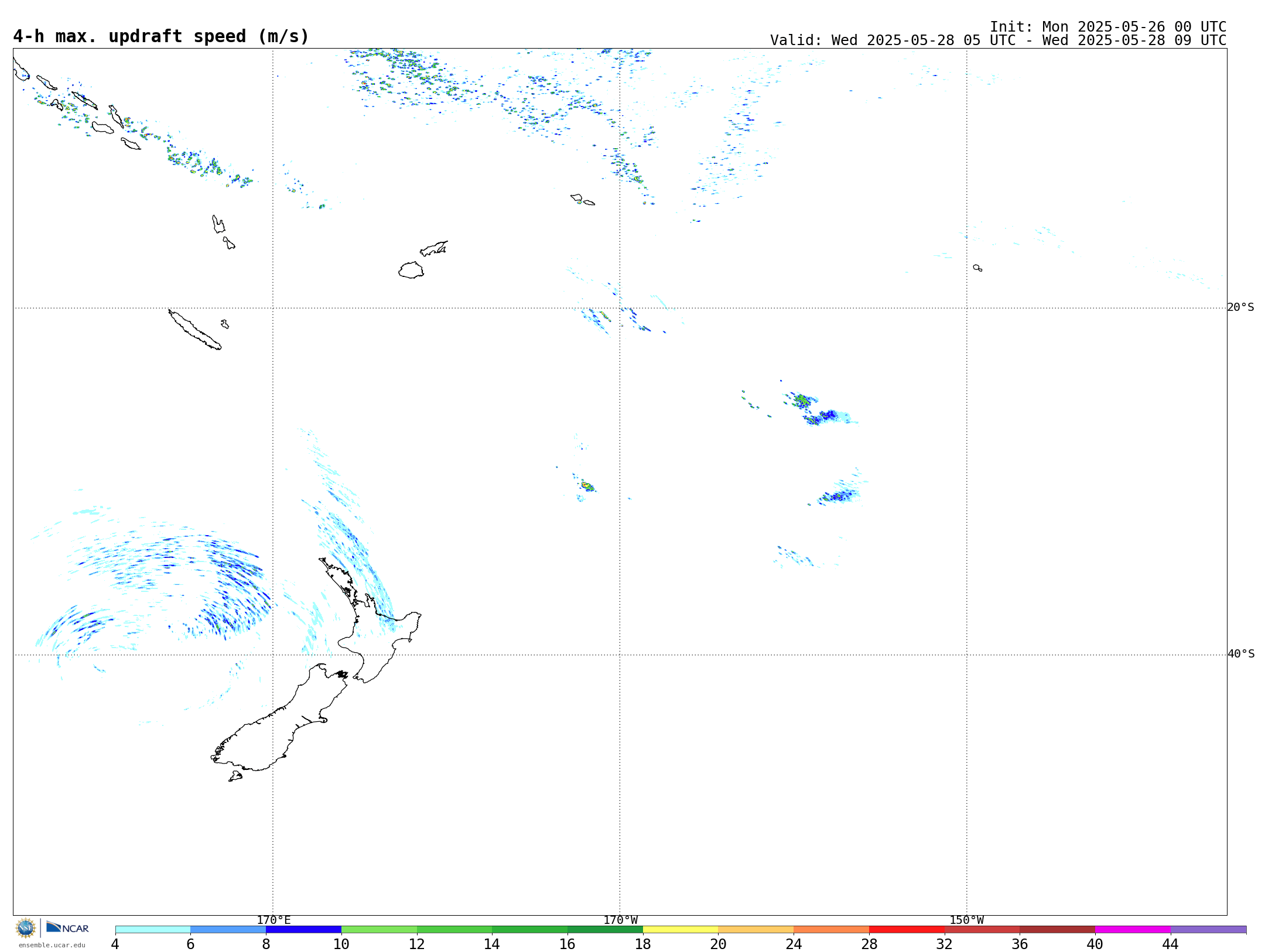Click the '20°S' latitude label
The height and width of the screenshot is (952, 1265).
[x=1241, y=307]
